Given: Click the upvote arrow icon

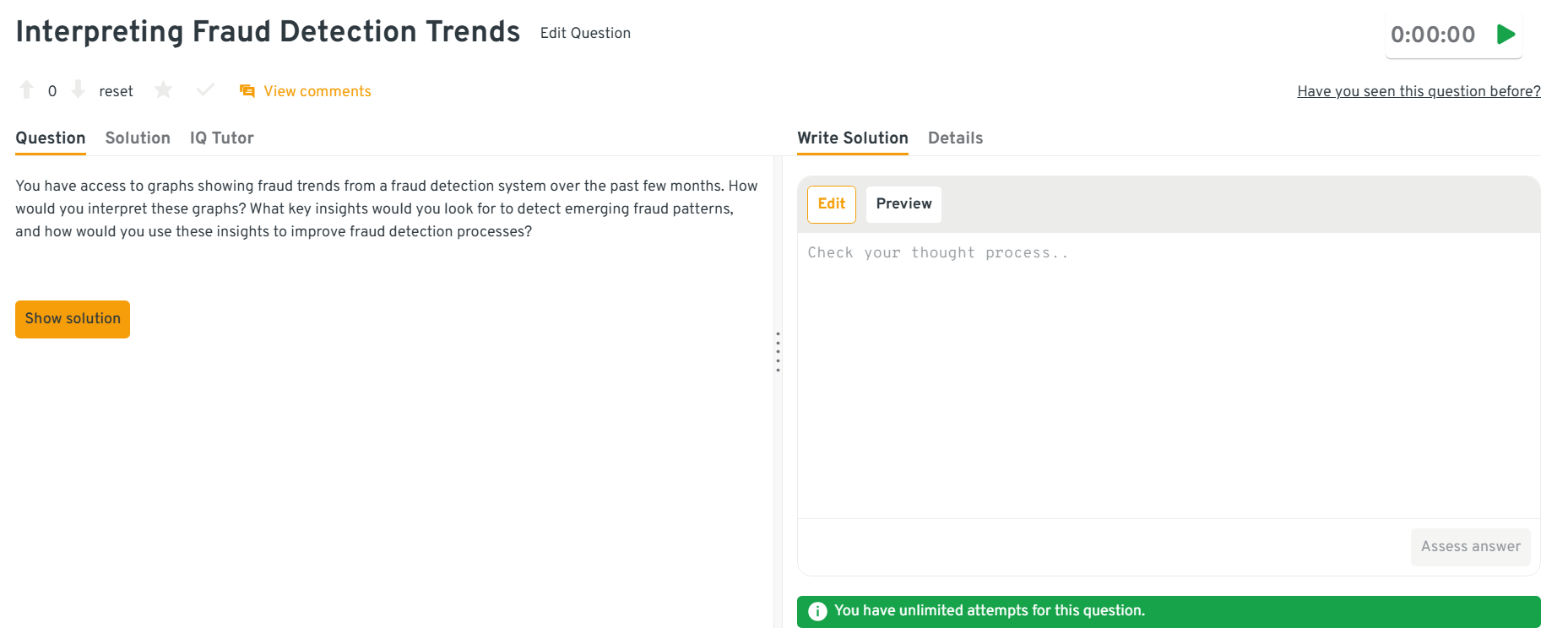Looking at the screenshot, I should pos(27,89).
